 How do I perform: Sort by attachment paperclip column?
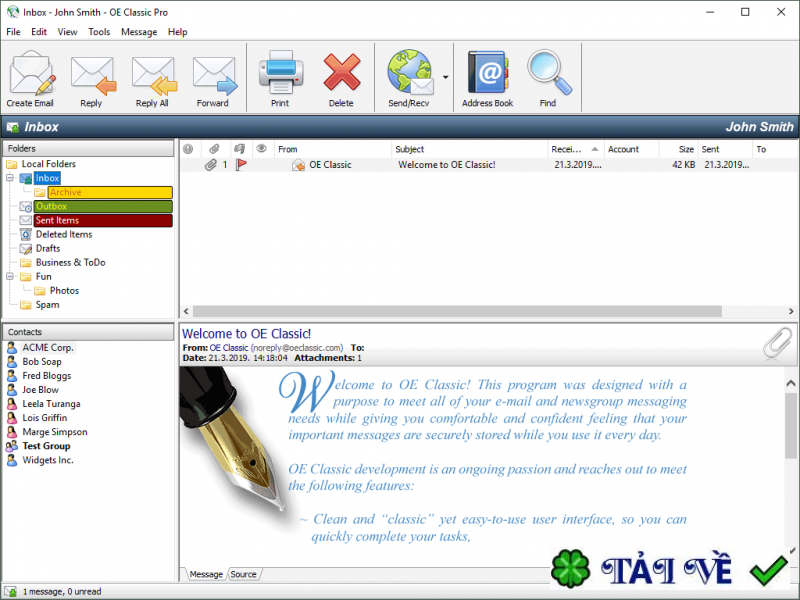pos(214,149)
